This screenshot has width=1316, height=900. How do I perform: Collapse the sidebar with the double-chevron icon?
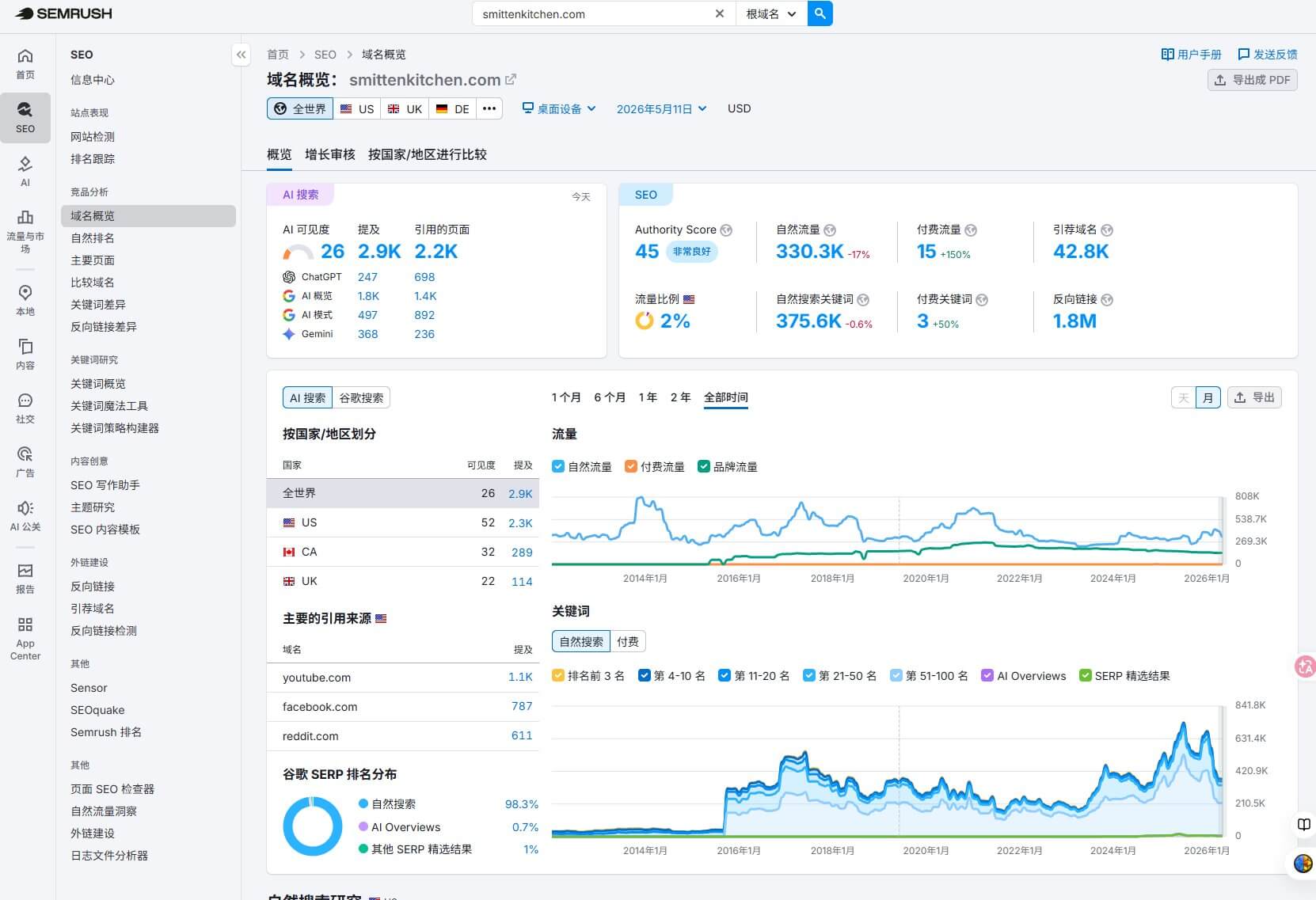[242, 55]
